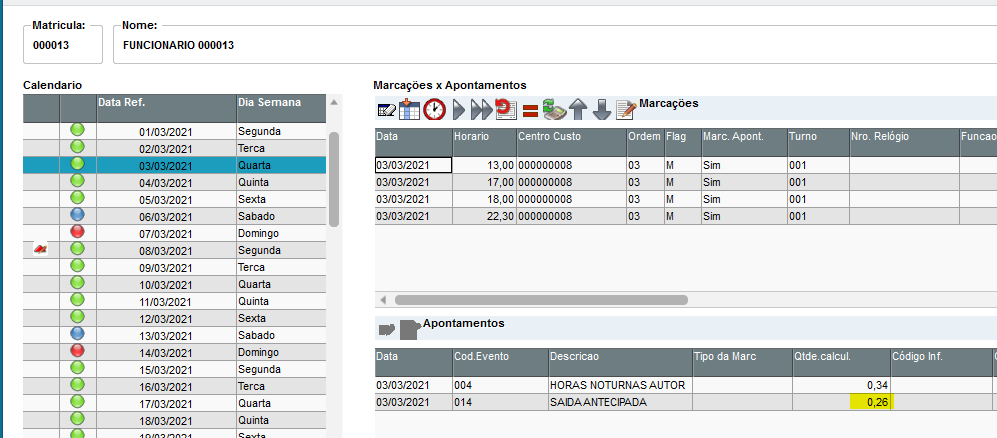This screenshot has width=997, height=438.
Task: Click the red undo arrow document icon
Action: (506, 109)
